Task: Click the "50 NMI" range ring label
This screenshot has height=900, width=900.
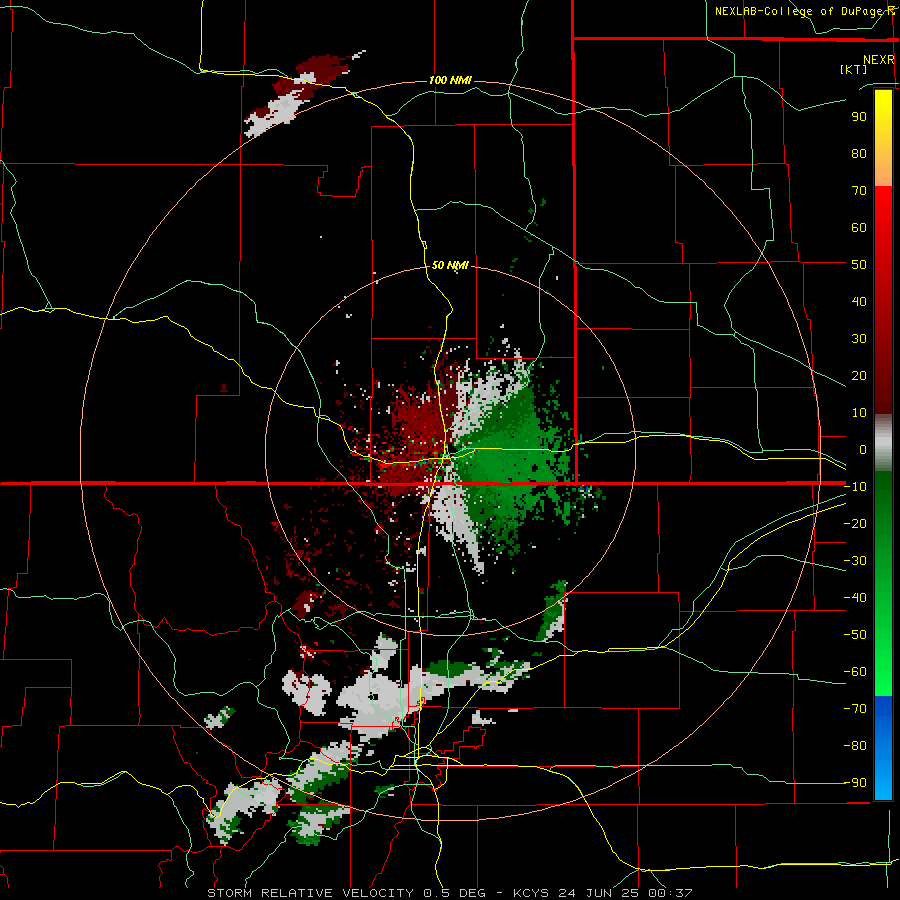Action: click(x=450, y=265)
